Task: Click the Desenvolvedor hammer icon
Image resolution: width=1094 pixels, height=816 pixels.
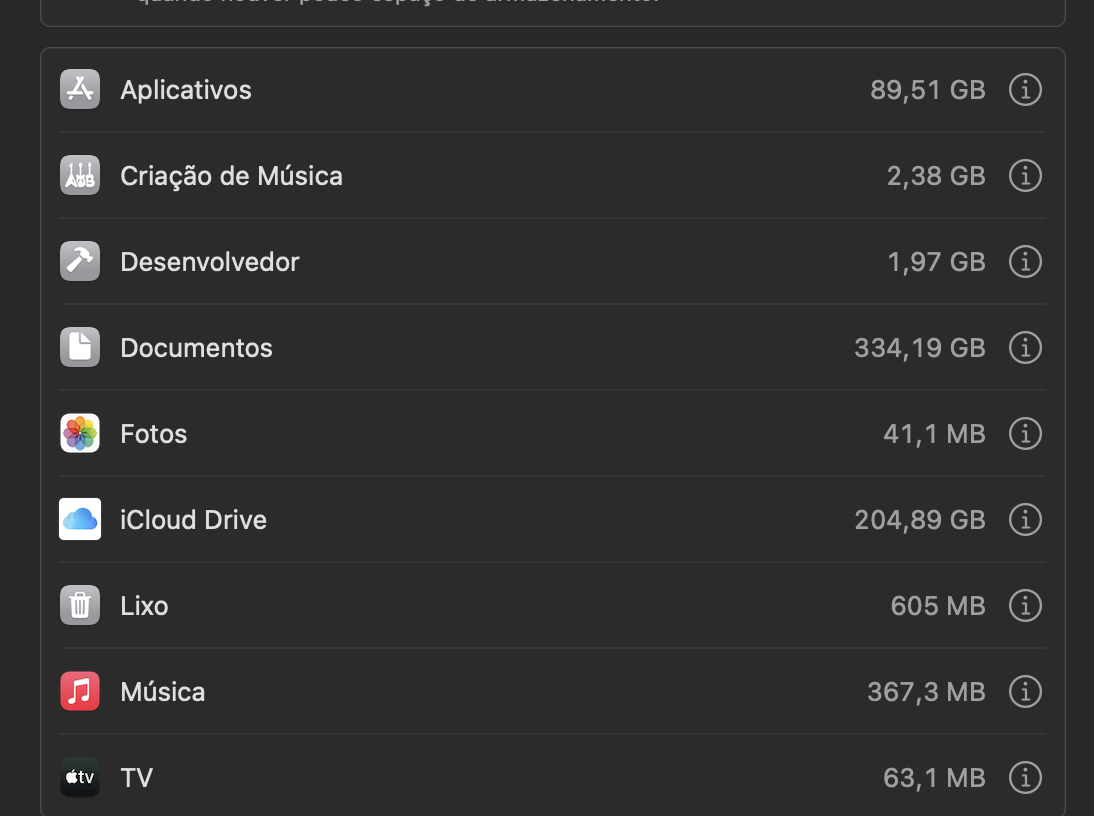Action: point(80,262)
